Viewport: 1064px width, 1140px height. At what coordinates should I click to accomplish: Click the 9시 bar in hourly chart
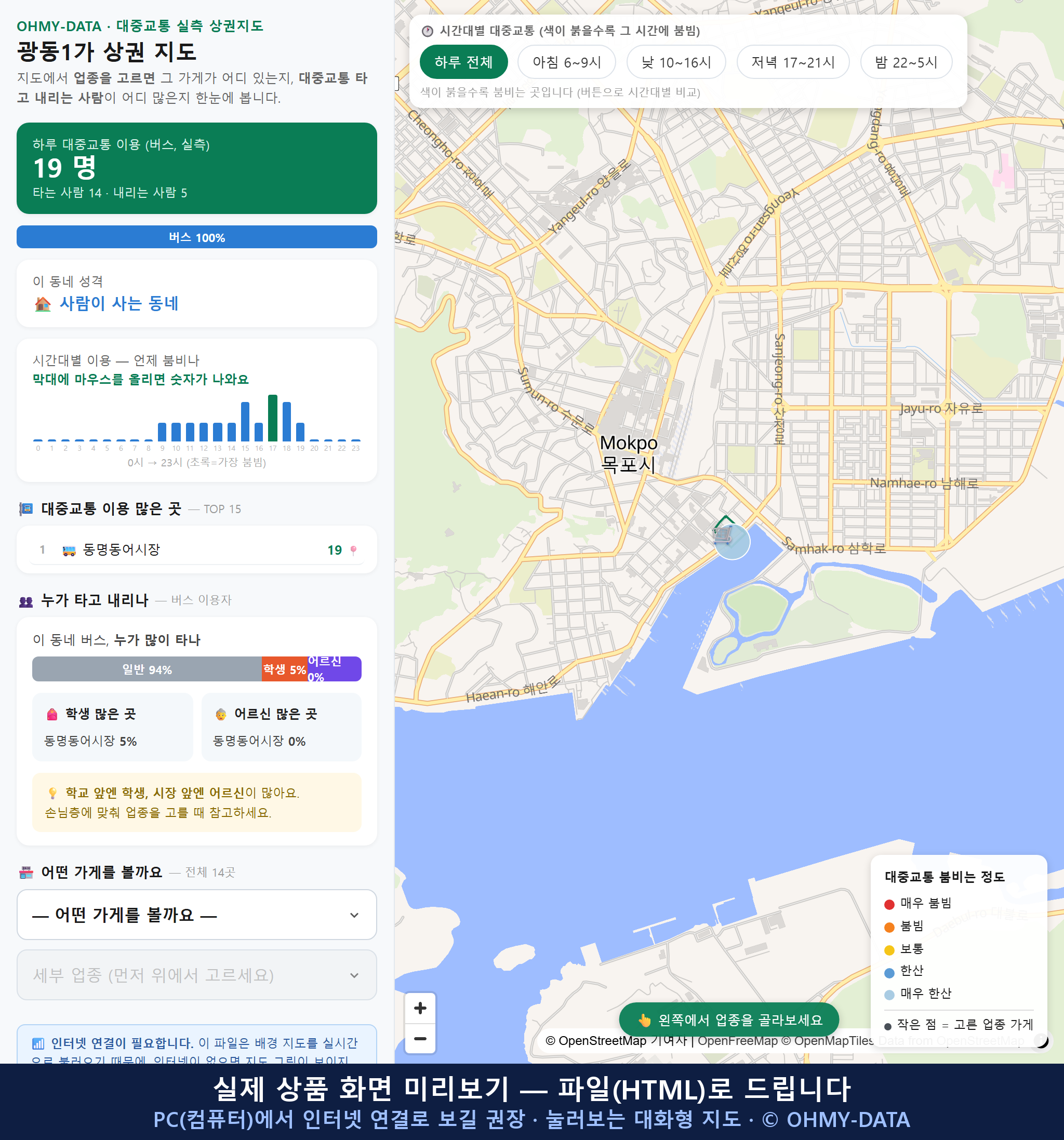(x=162, y=432)
